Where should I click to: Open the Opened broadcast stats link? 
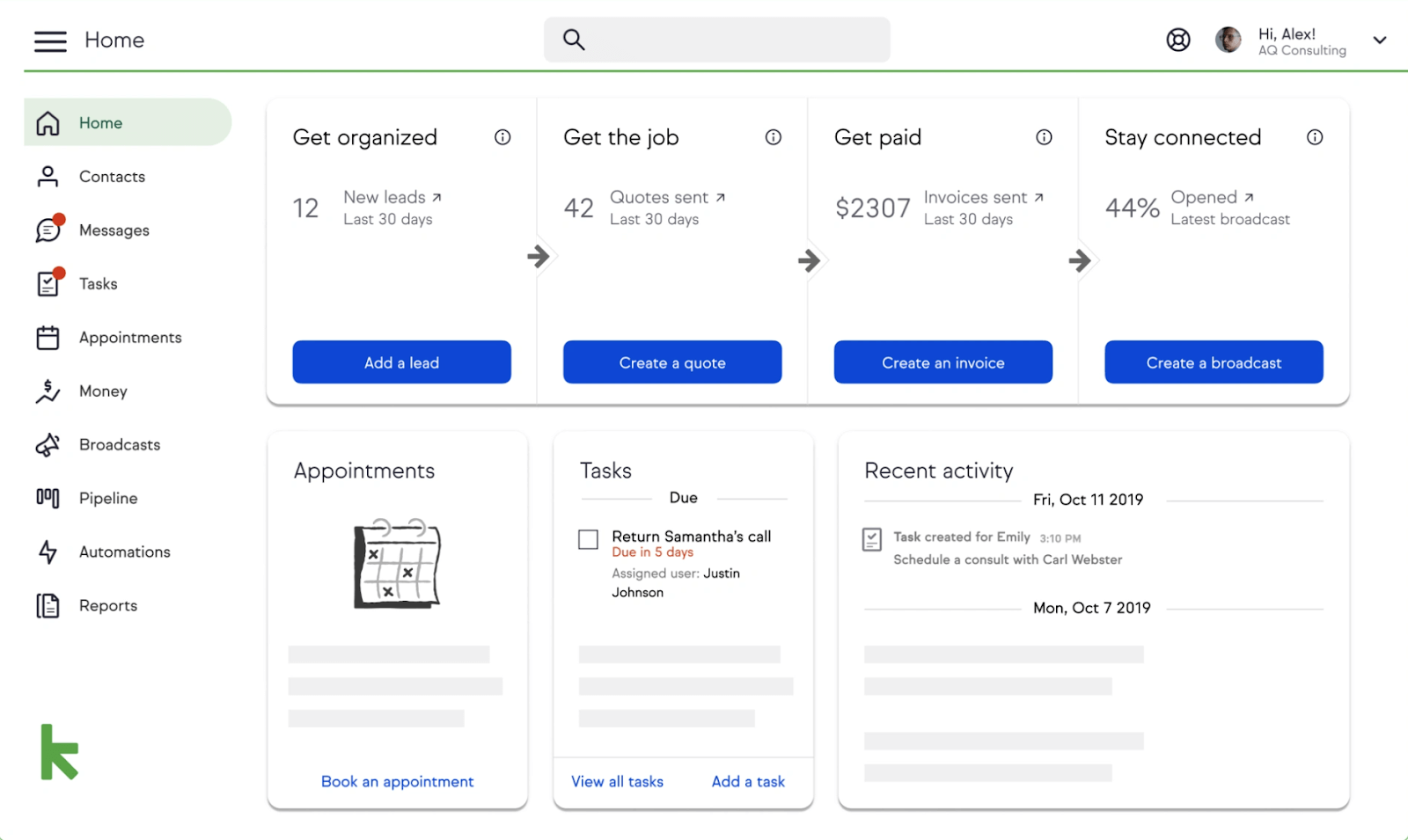[x=1213, y=197]
